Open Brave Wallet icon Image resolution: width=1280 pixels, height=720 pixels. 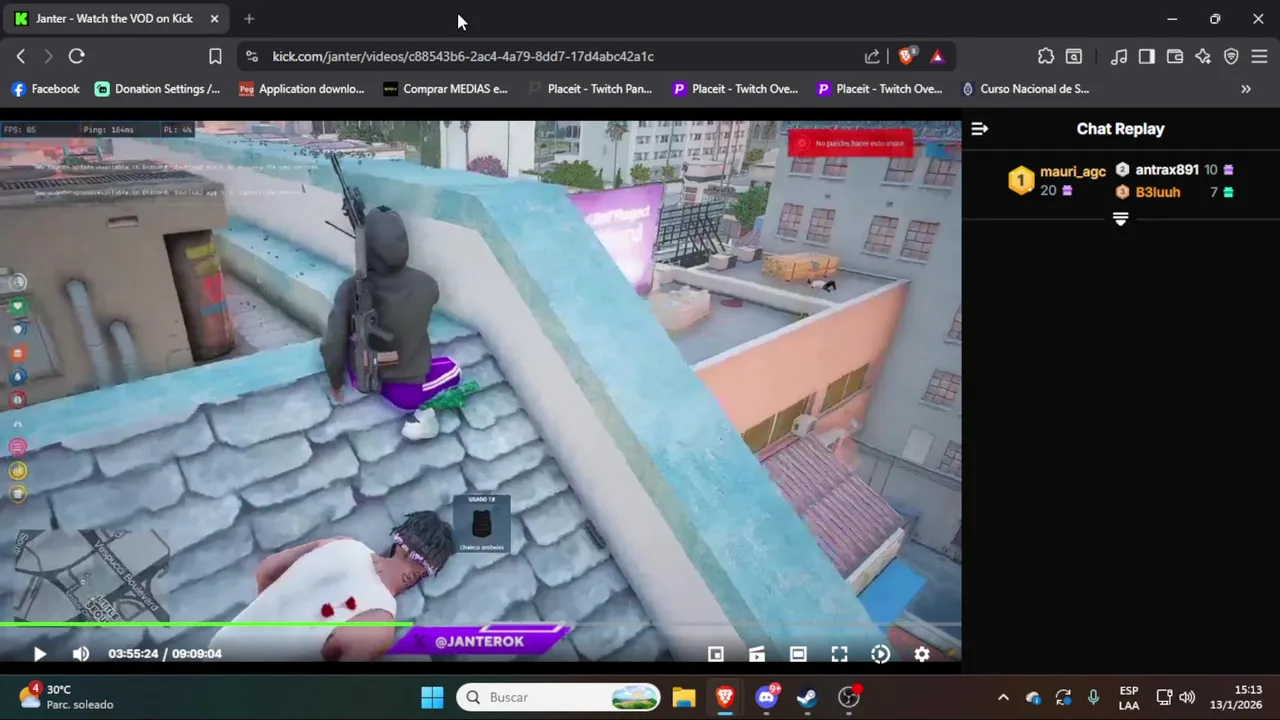(1175, 57)
